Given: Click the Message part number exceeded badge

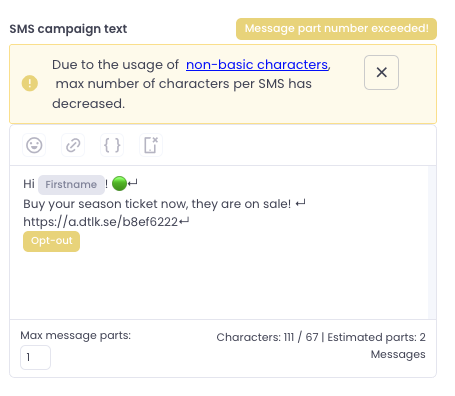Looking at the screenshot, I should point(336,29).
